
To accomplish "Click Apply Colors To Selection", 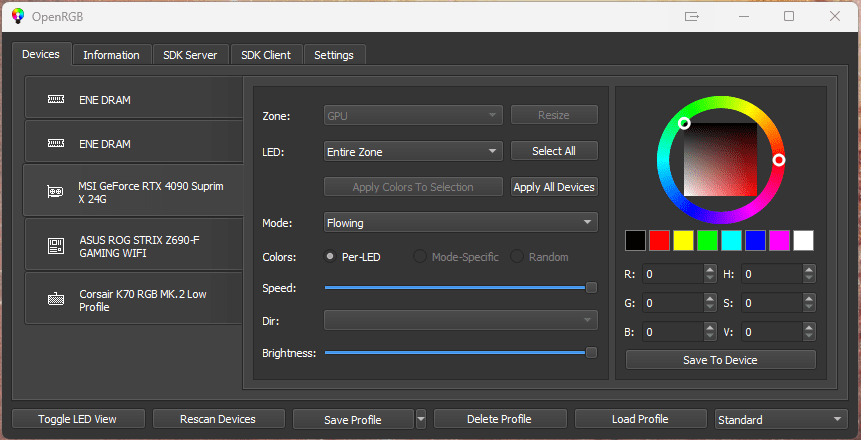I will pyautogui.click(x=413, y=187).
